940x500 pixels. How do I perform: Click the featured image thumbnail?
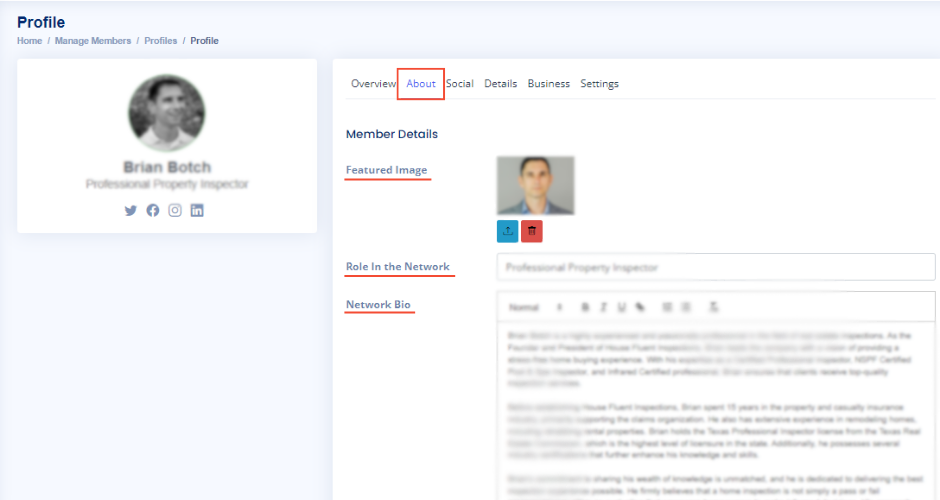click(535, 185)
